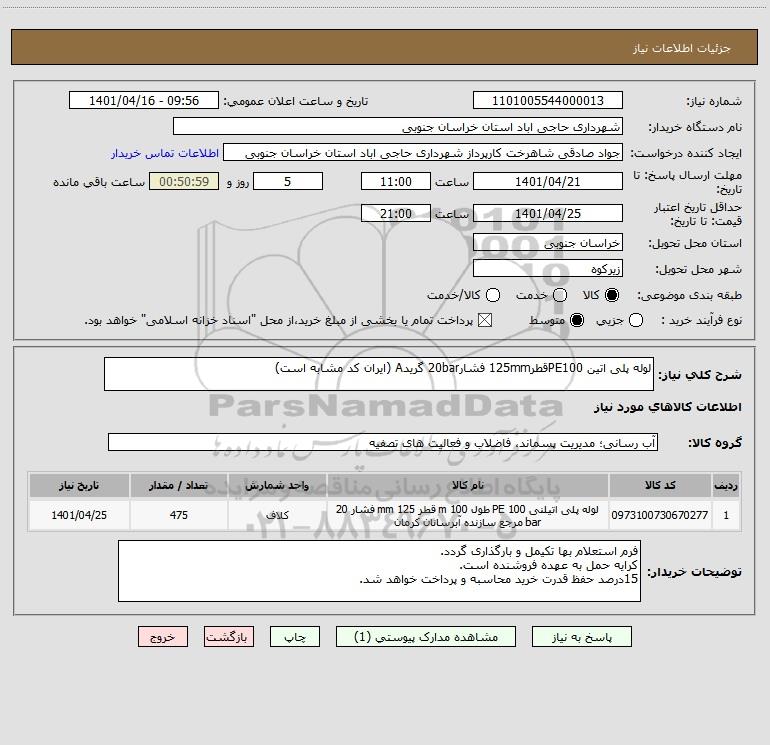Click the buyer notes text area

[x=379, y=571]
